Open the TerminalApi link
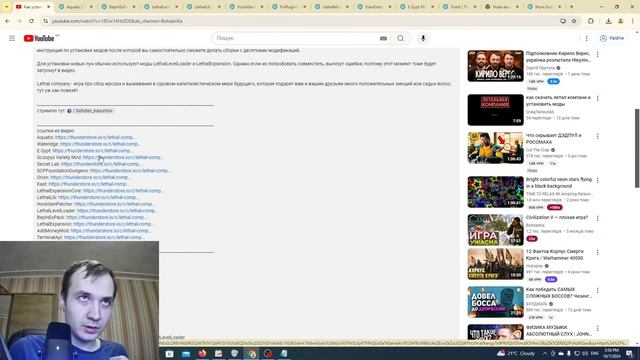Viewport: 640px width, 360px height. [104, 237]
